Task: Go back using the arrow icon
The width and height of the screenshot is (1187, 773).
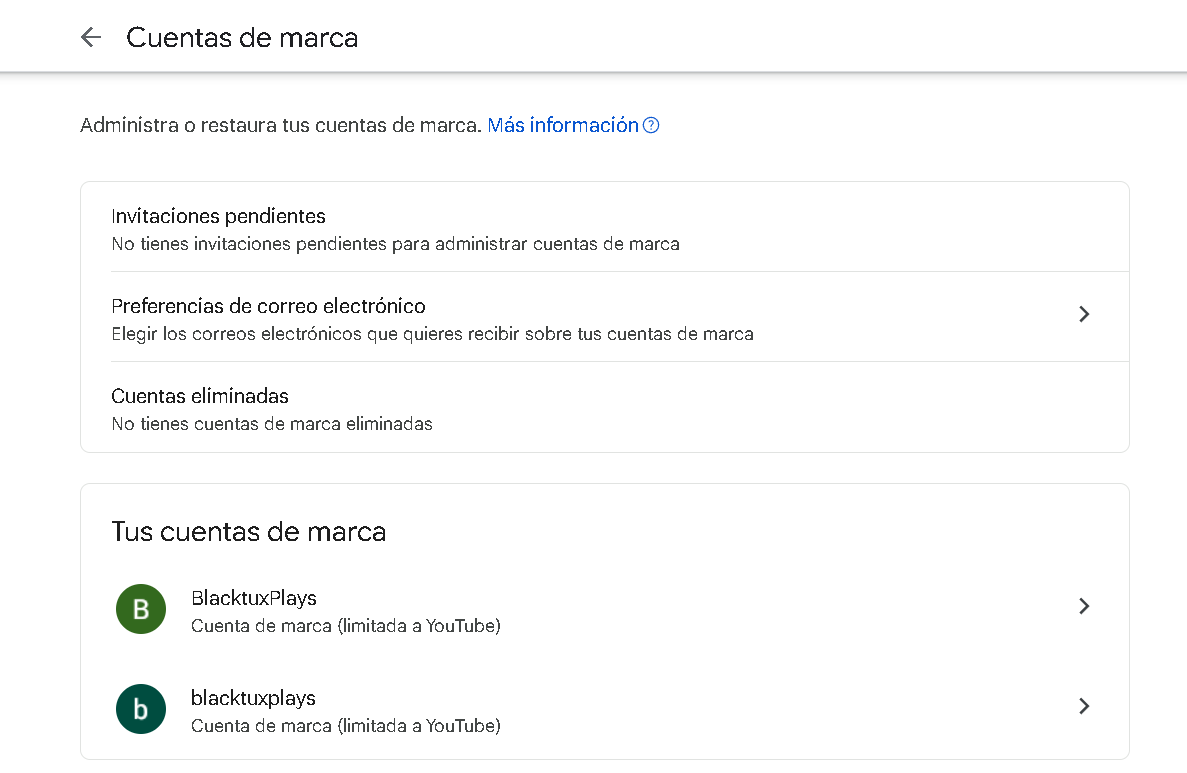Action: pyautogui.click(x=91, y=37)
